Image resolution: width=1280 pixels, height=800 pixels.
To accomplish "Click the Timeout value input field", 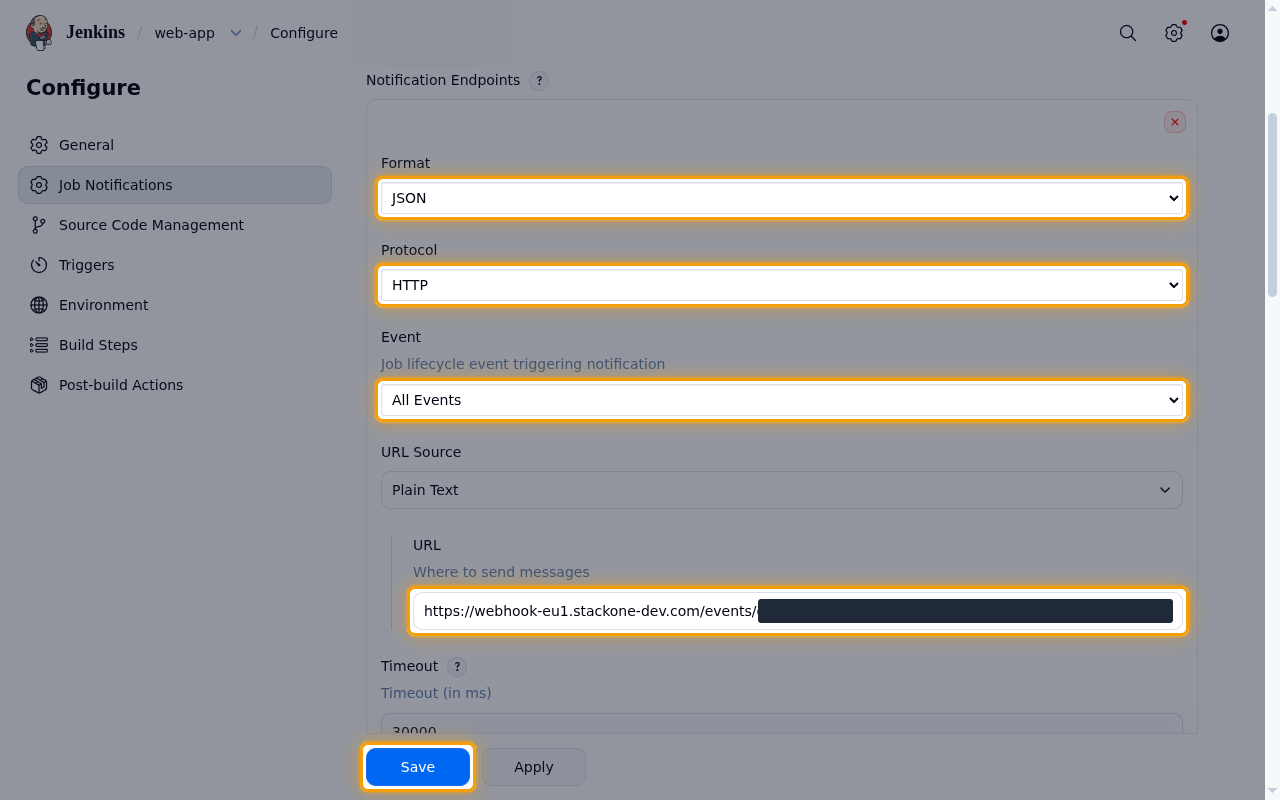I will [x=782, y=723].
